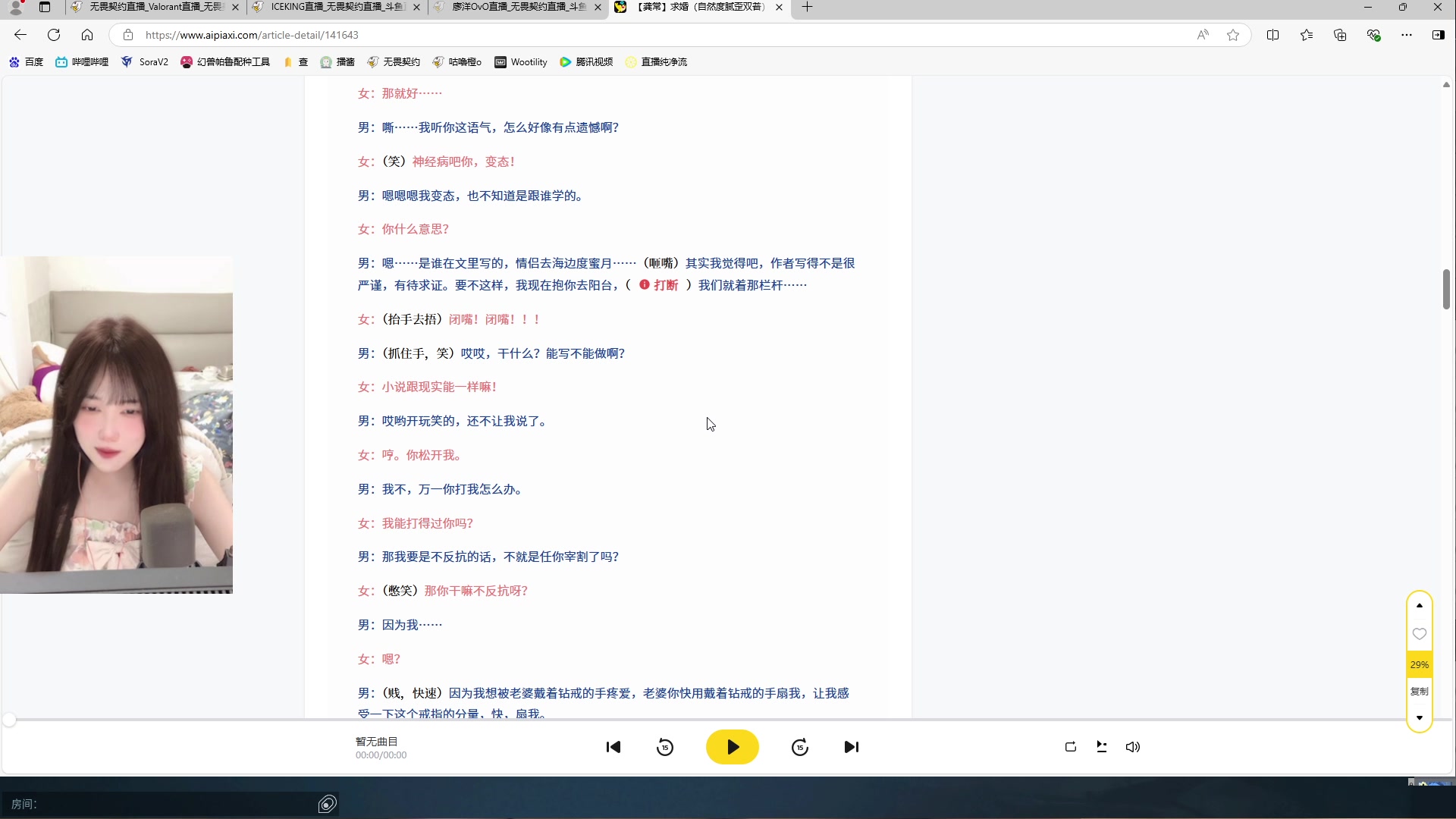Screen dimensions: 1456x819
Task: Expand the scroll-to-top arrow in yellow panel
Action: point(1420,605)
